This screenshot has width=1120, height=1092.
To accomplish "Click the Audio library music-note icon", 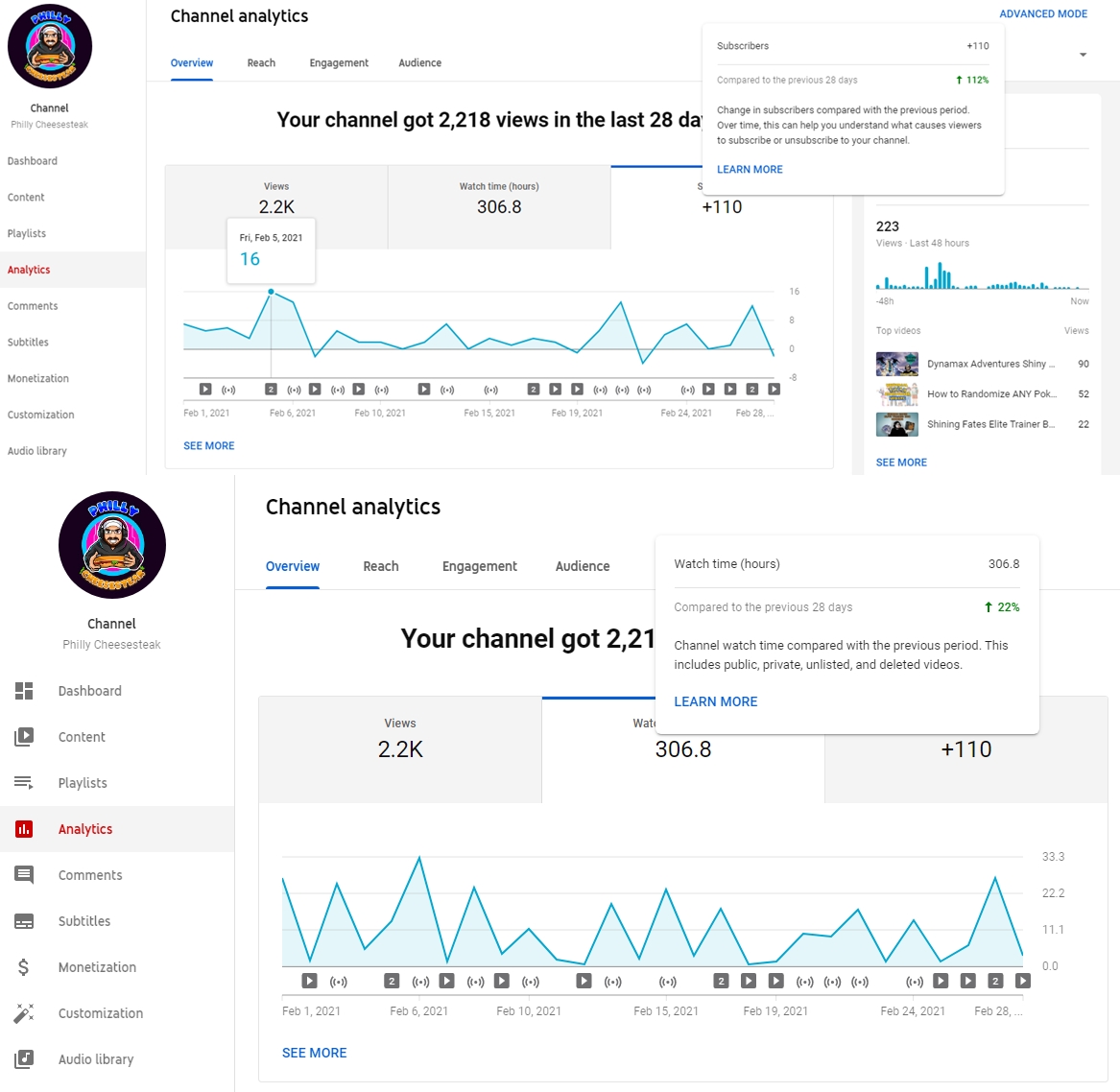I will pos(24,1059).
